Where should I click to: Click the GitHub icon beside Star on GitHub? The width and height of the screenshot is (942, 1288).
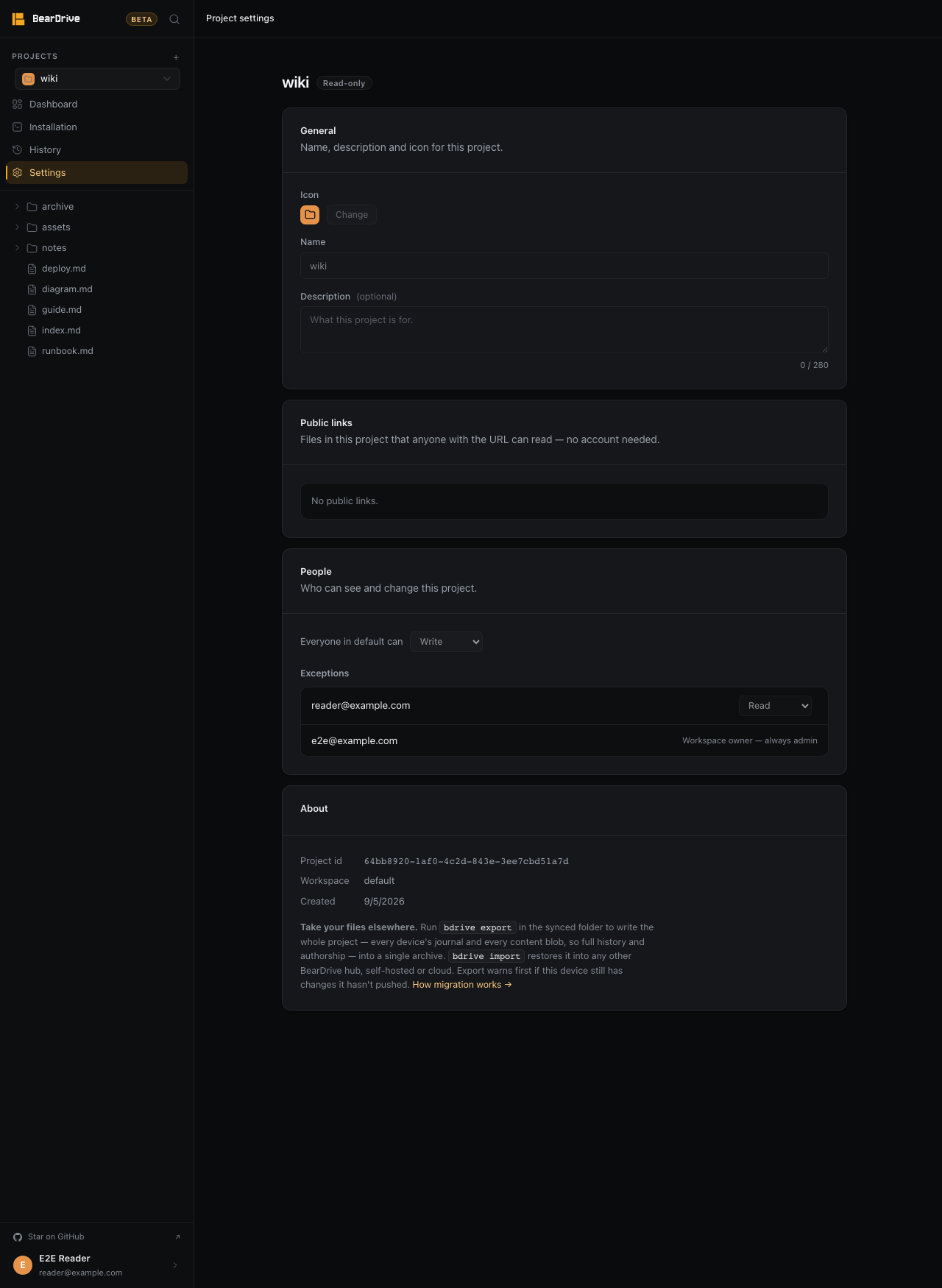tap(18, 1237)
